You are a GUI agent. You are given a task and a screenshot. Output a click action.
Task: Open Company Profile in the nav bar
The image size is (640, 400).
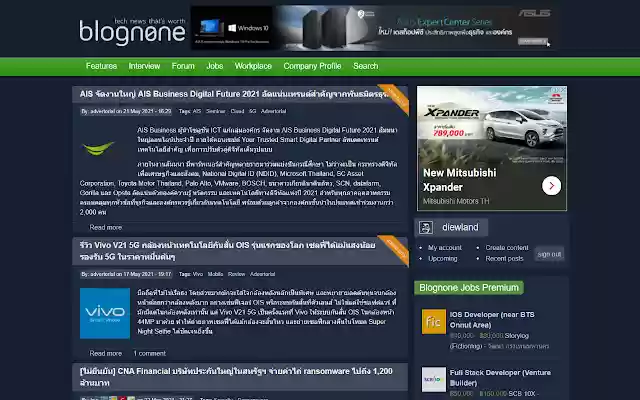(312, 66)
